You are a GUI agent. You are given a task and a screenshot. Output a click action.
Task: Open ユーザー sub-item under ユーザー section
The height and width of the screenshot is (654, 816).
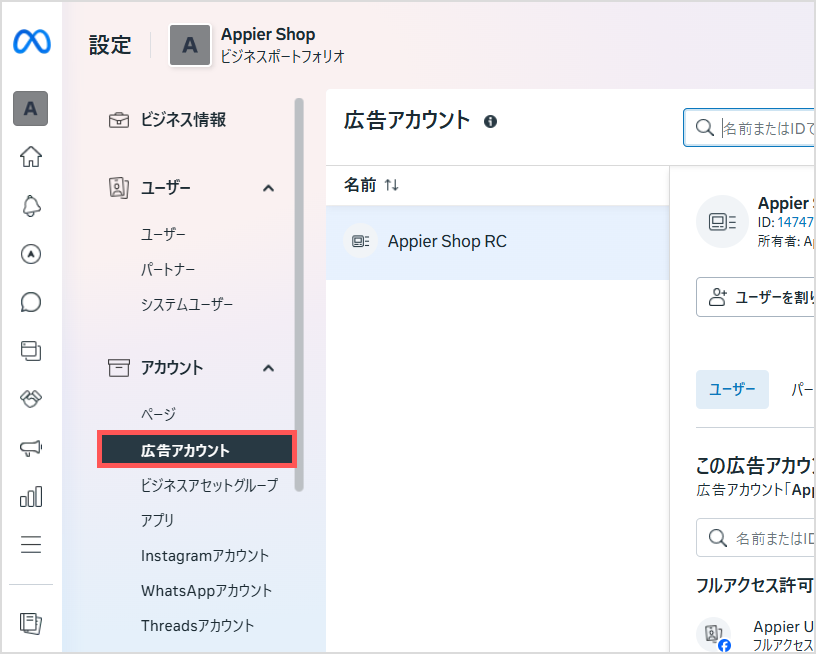click(163, 235)
